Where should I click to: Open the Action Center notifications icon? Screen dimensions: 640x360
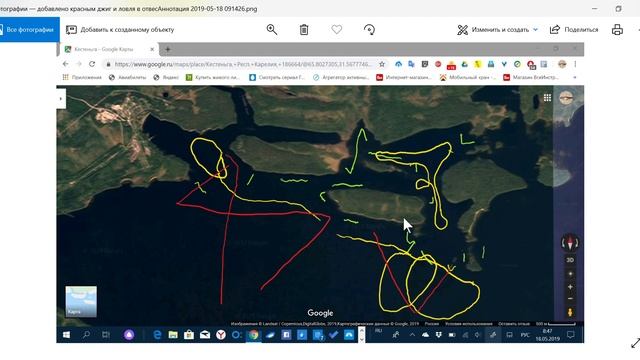(x=571, y=335)
